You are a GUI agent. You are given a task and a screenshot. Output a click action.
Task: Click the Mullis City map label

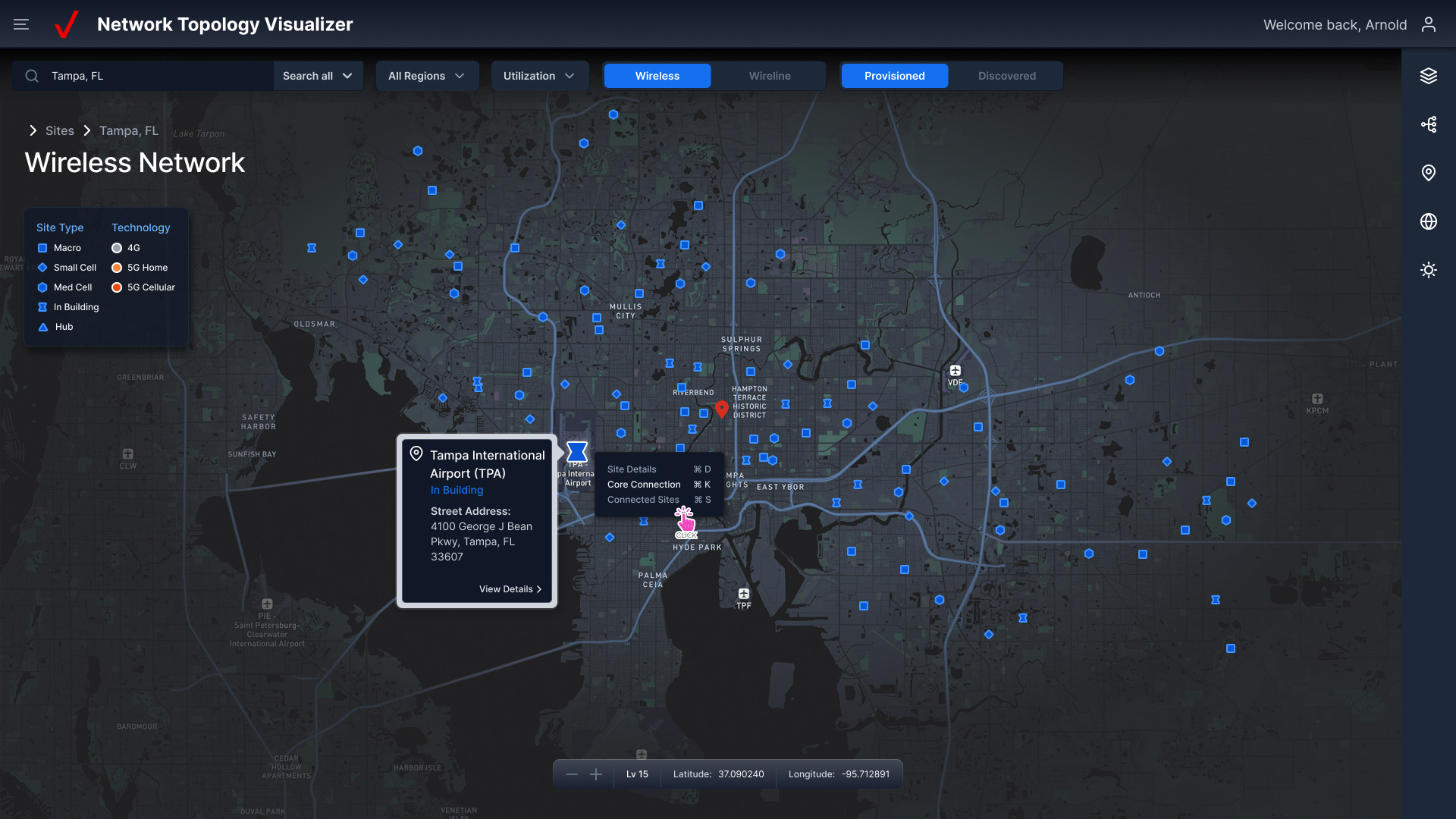626,311
